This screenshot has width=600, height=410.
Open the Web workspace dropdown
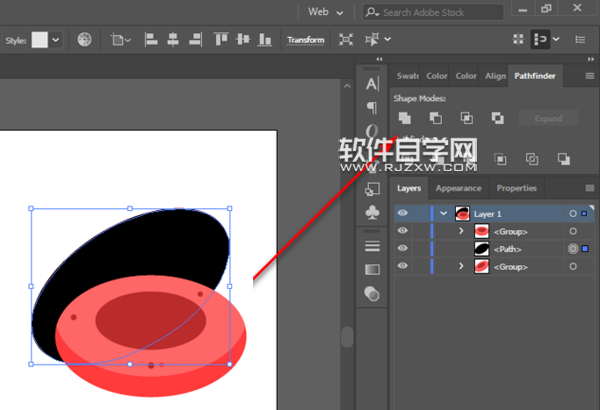pyautogui.click(x=325, y=12)
